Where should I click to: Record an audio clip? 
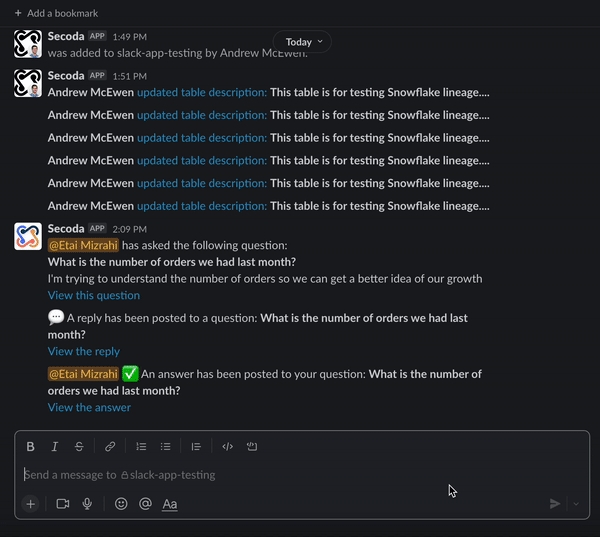(88, 504)
